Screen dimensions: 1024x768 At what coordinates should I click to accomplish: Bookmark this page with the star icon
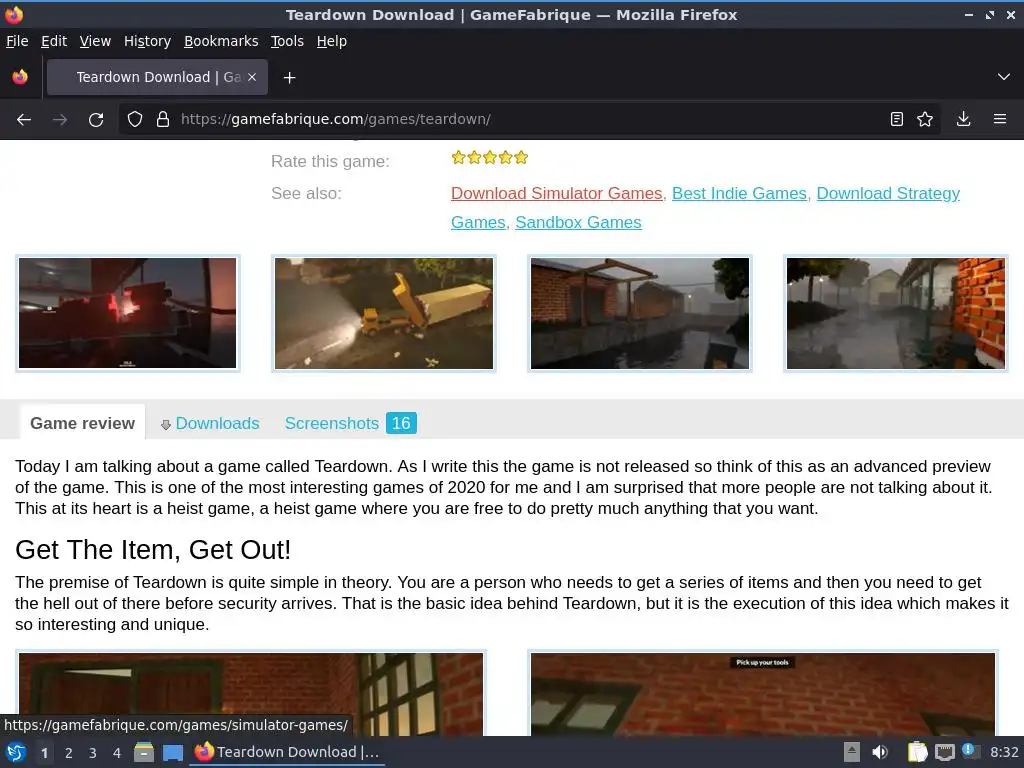tap(925, 120)
